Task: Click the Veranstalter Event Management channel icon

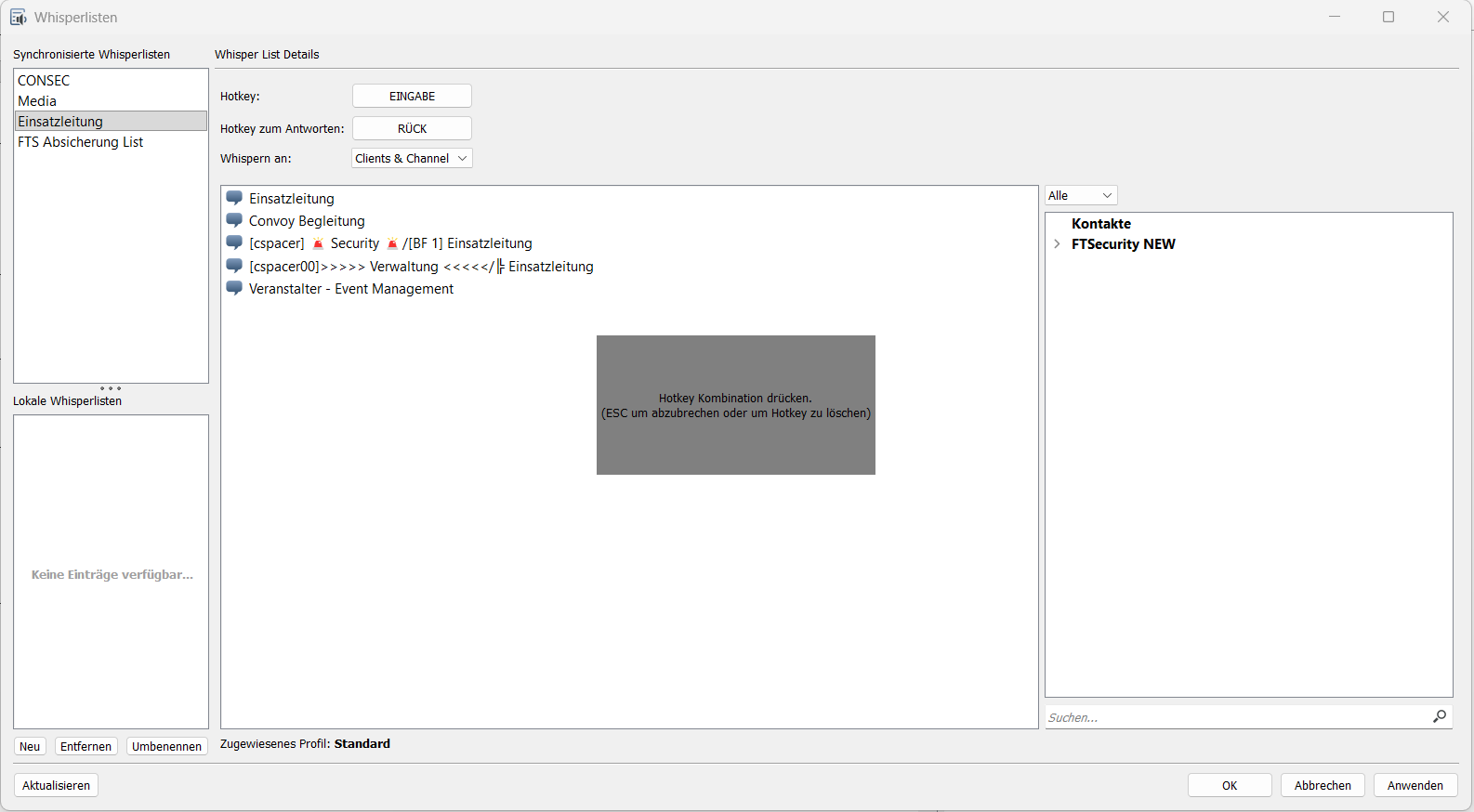Action: (x=234, y=288)
